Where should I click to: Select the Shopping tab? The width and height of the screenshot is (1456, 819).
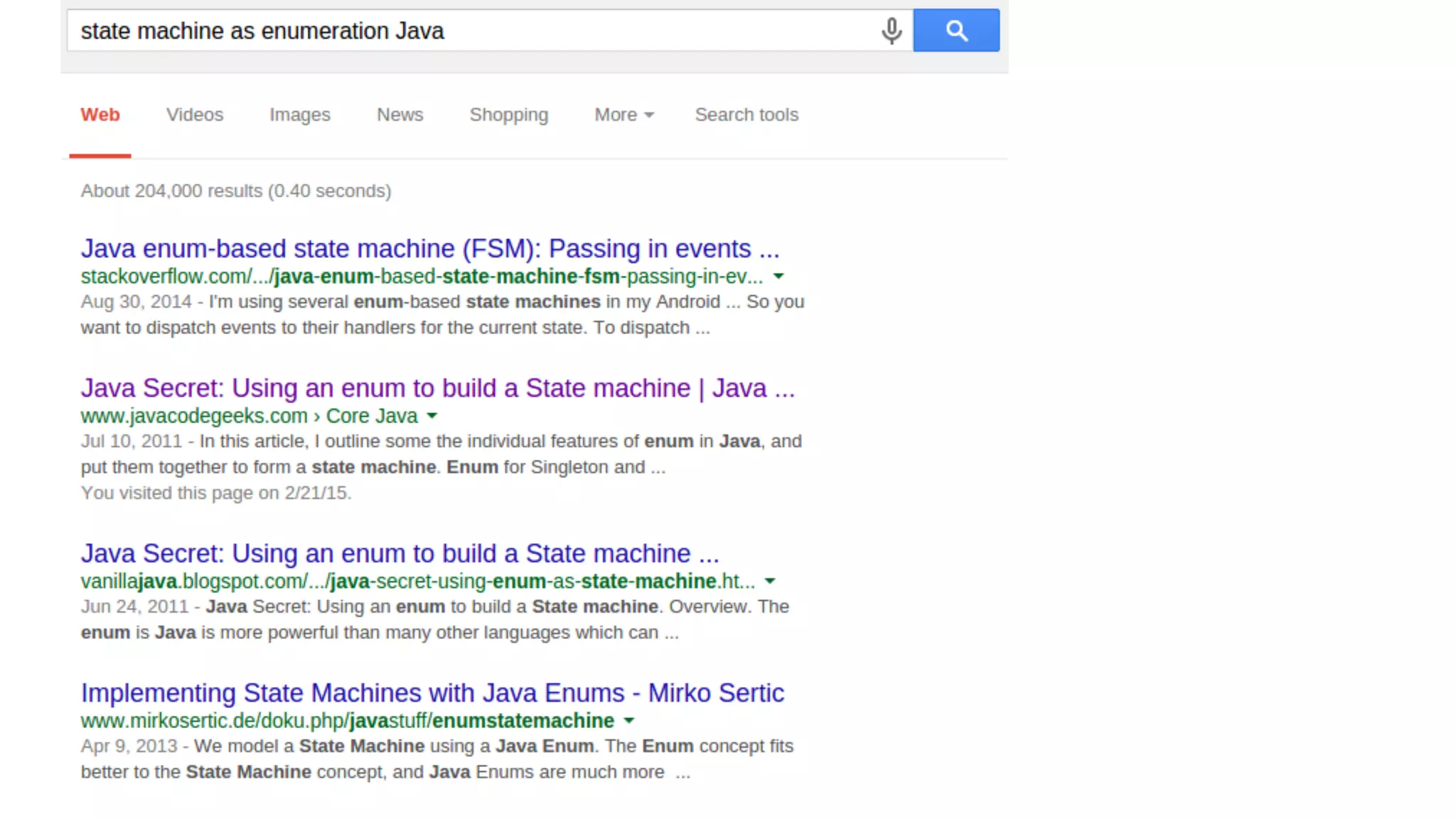(508, 115)
